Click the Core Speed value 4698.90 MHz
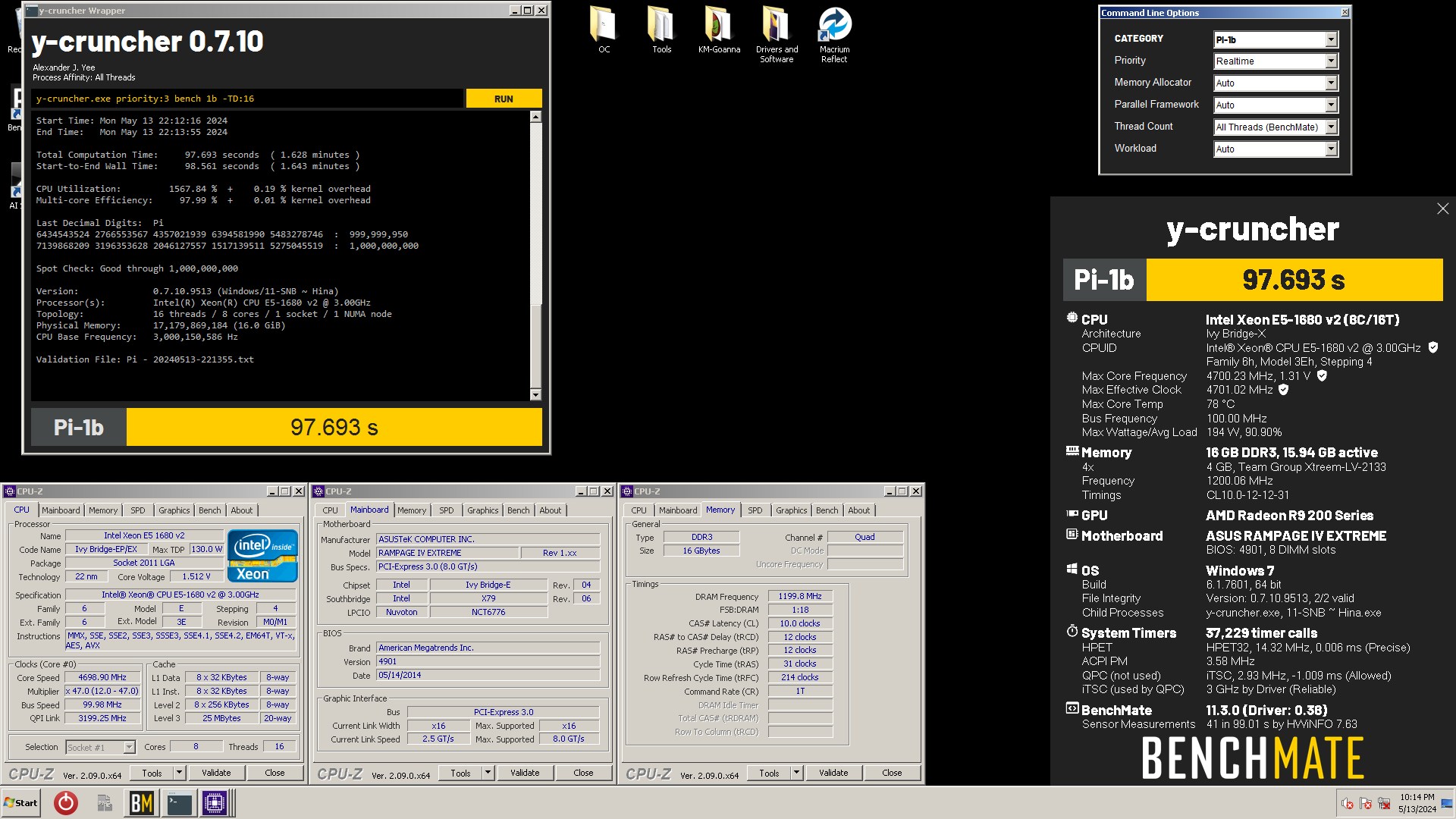1456x819 pixels. click(102, 678)
